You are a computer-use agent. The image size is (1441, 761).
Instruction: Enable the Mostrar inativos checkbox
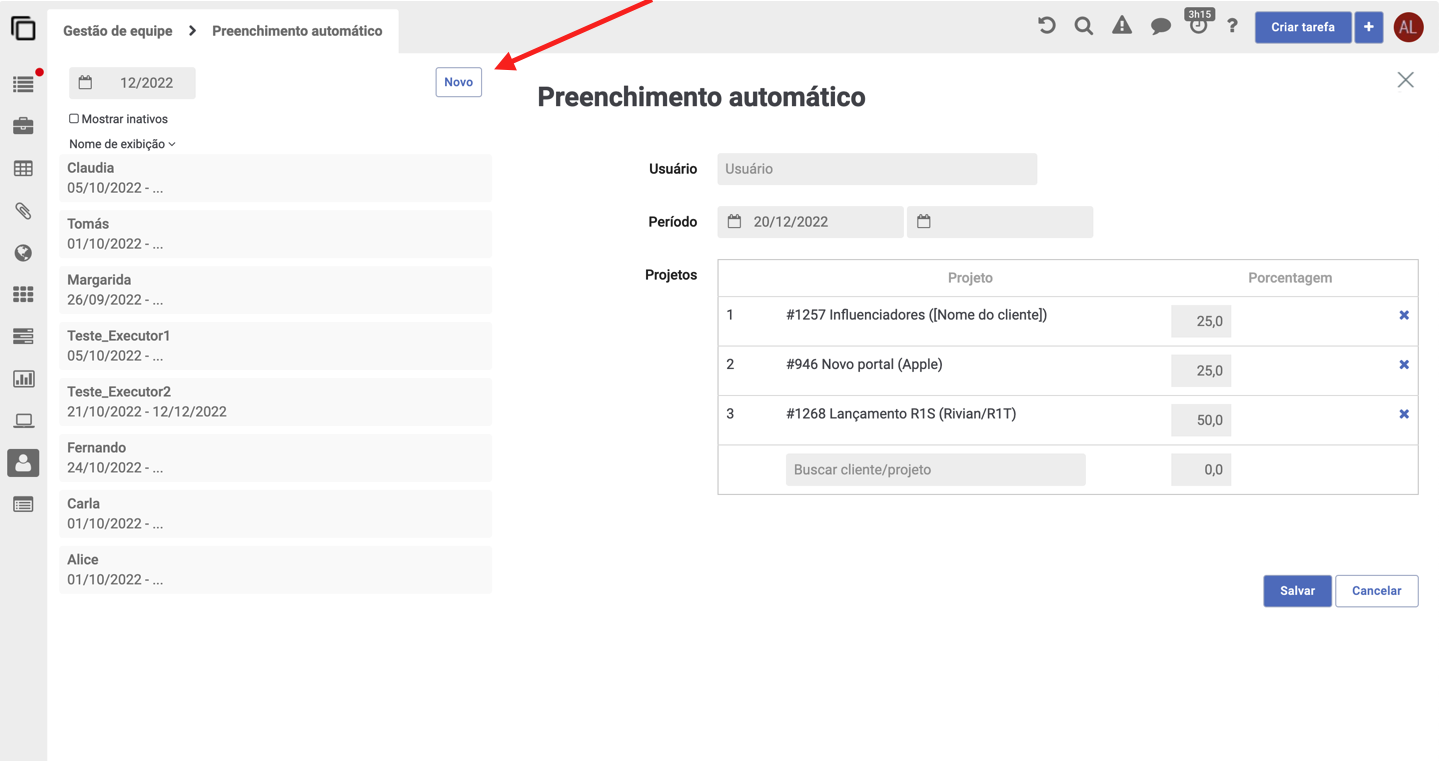click(x=74, y=119)
